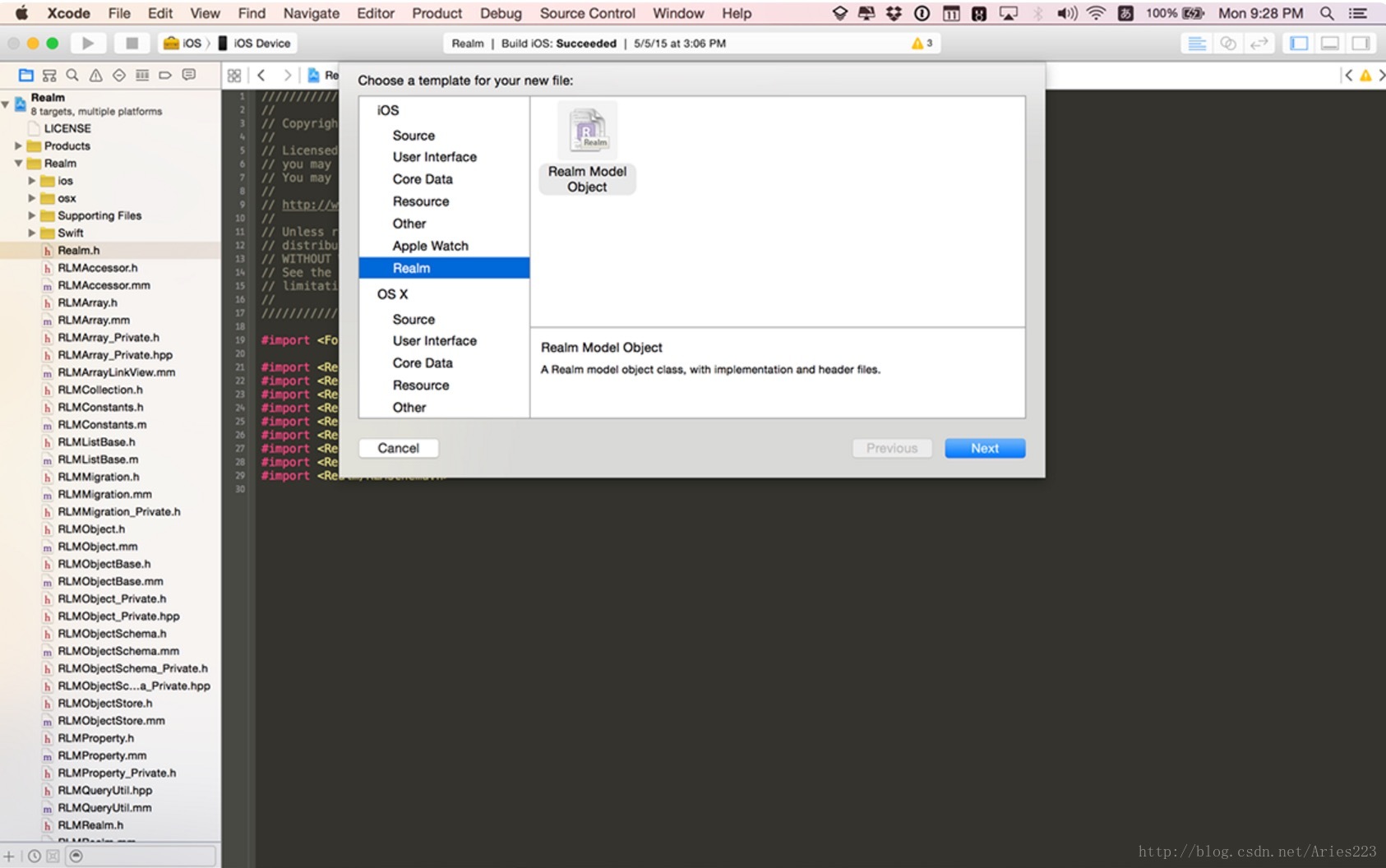Viewport: 1386px width, 868px height.
Task: Select the Realm Model Object template
Action: 588,148
